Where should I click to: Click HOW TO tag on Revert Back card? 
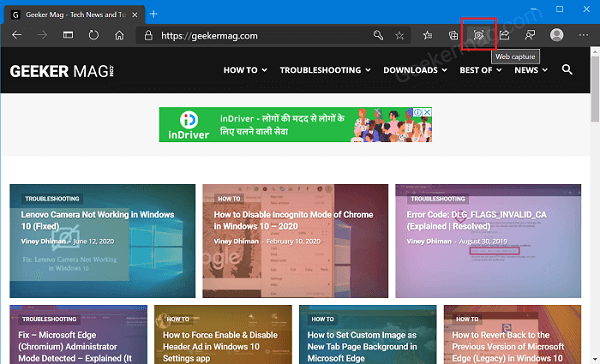coord(467,319)
